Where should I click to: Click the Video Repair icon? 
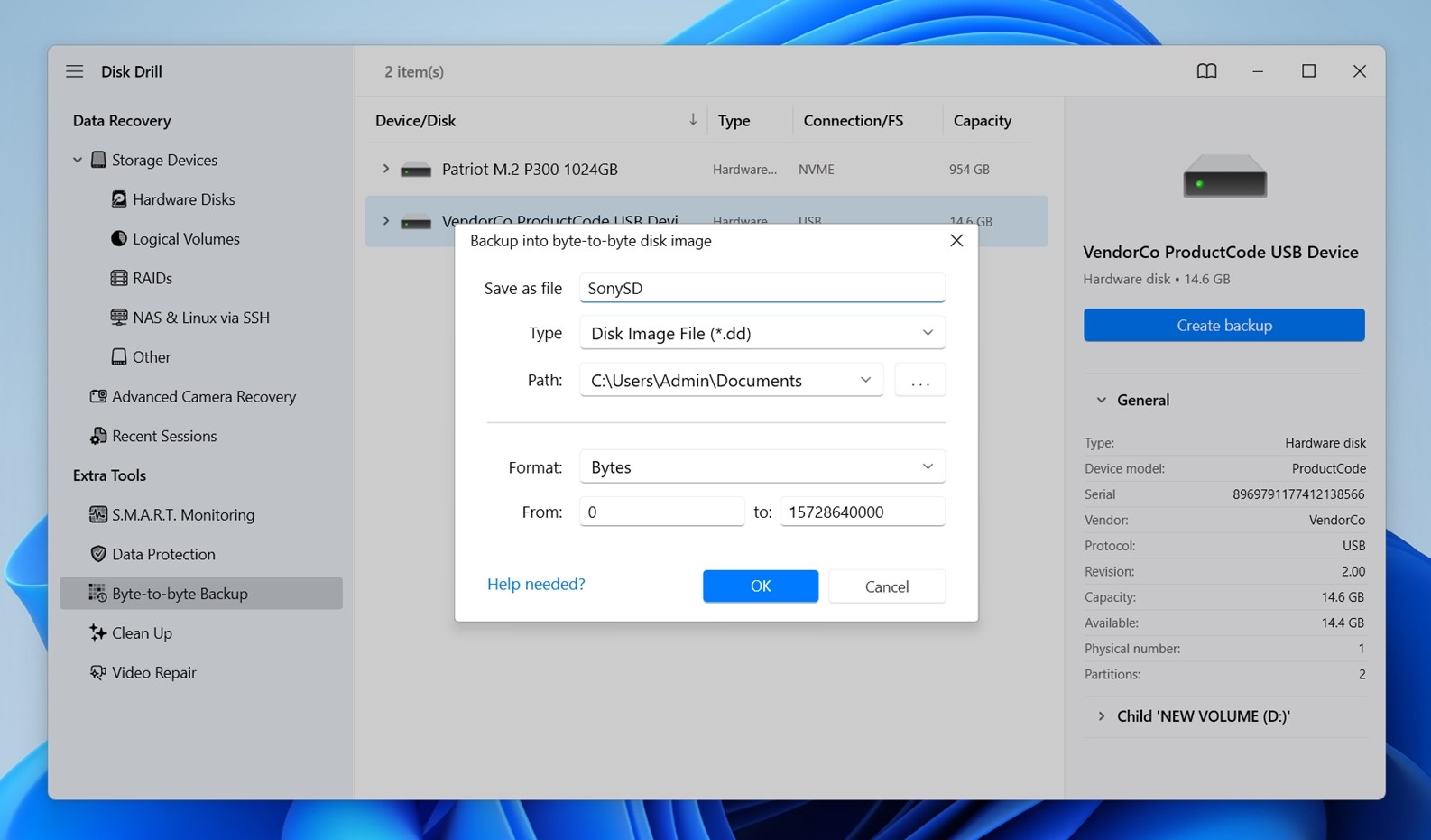pos(98,672)
